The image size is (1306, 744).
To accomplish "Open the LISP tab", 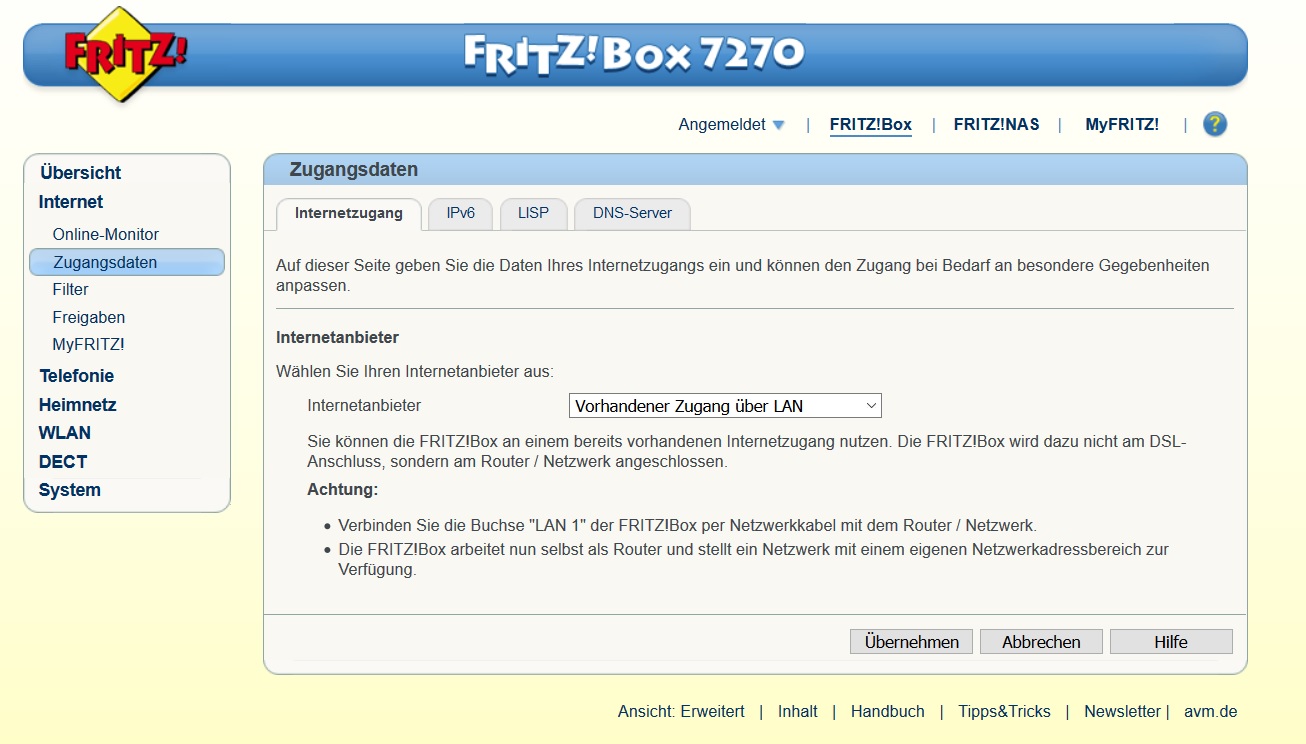I will click(x=534, y=213).
